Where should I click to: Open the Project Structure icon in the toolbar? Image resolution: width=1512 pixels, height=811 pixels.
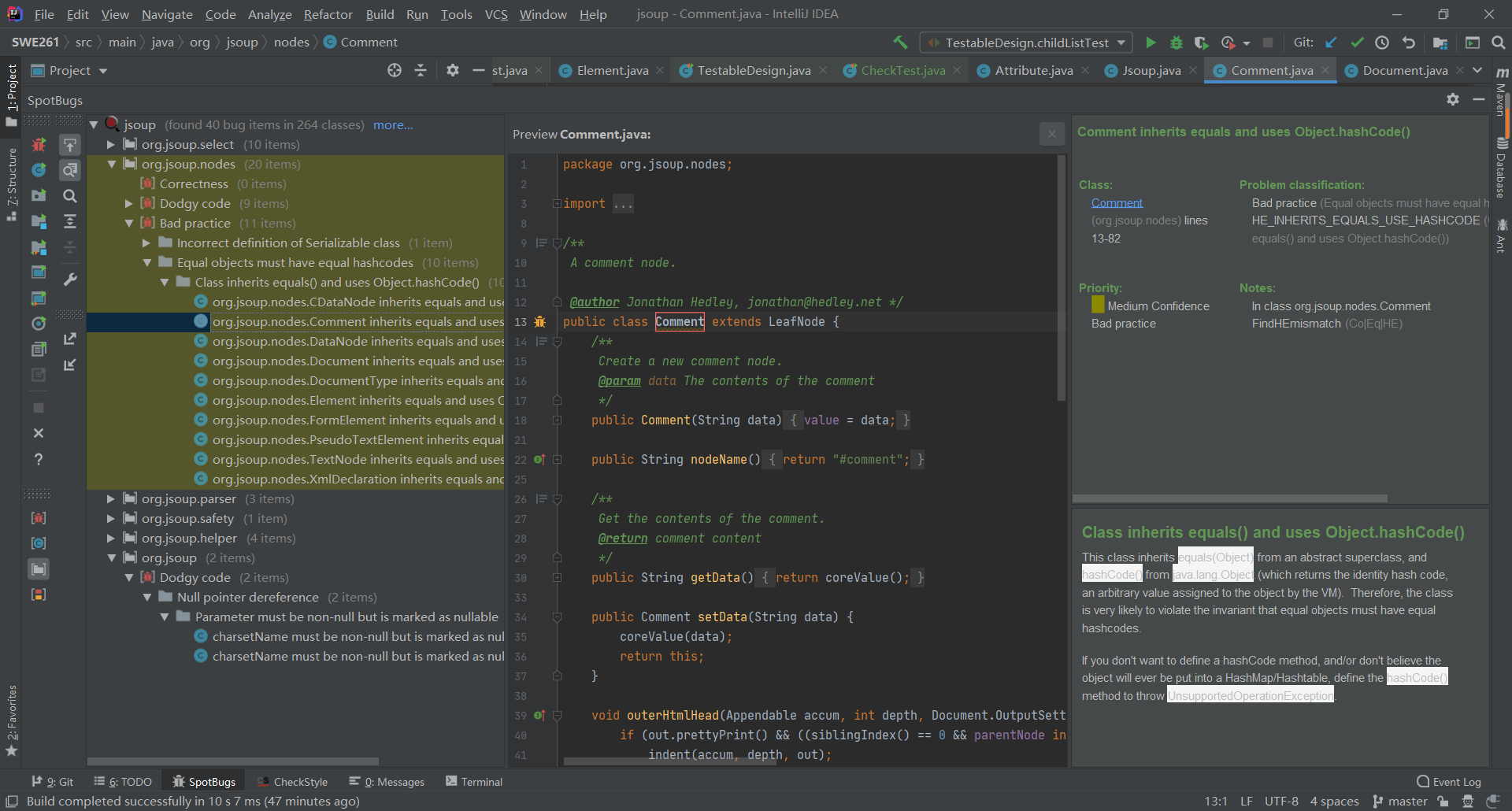click(x=1440, y=43)
